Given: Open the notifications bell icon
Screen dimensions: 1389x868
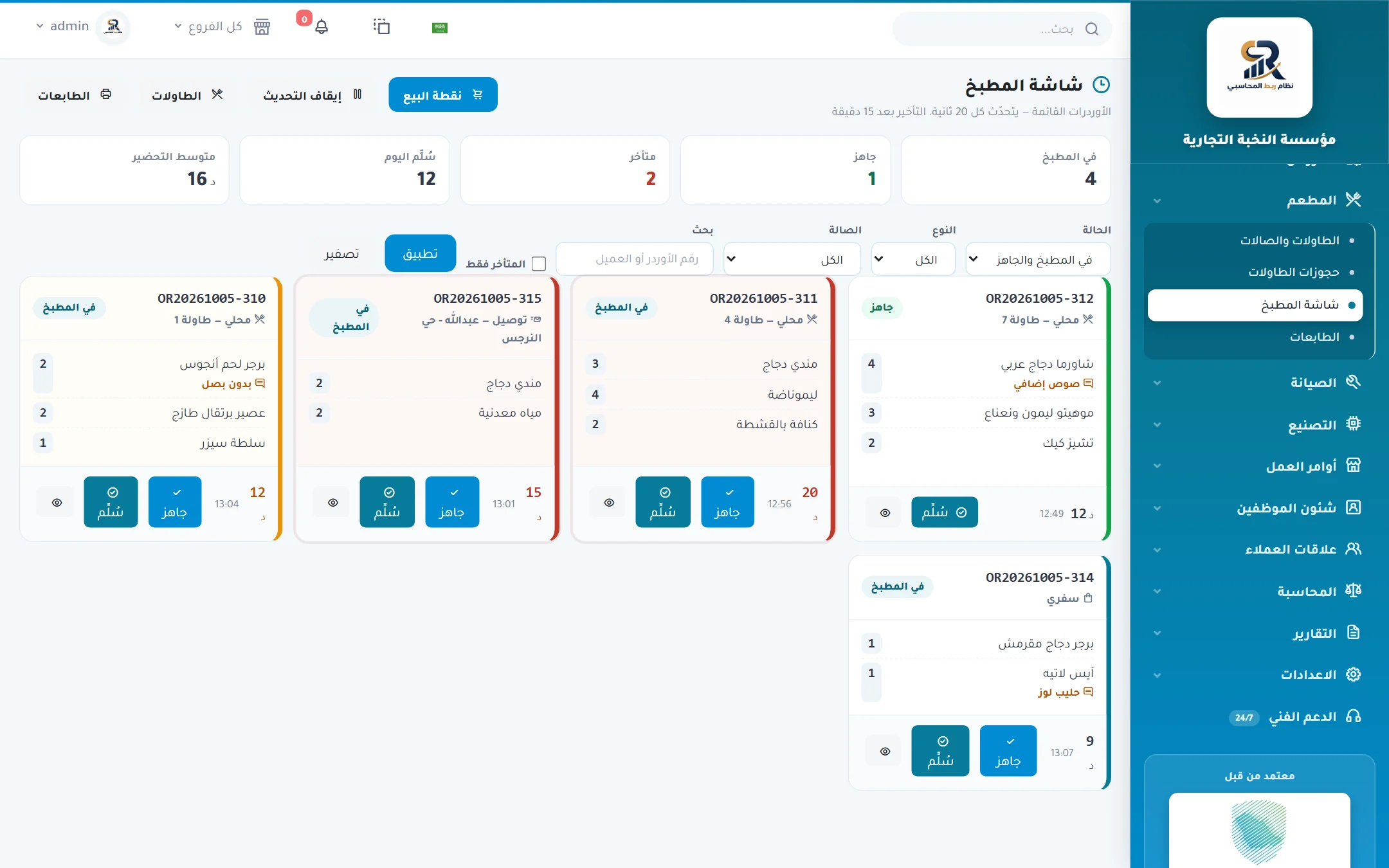Looking at the screenshot, I should [x=322, y=27].
